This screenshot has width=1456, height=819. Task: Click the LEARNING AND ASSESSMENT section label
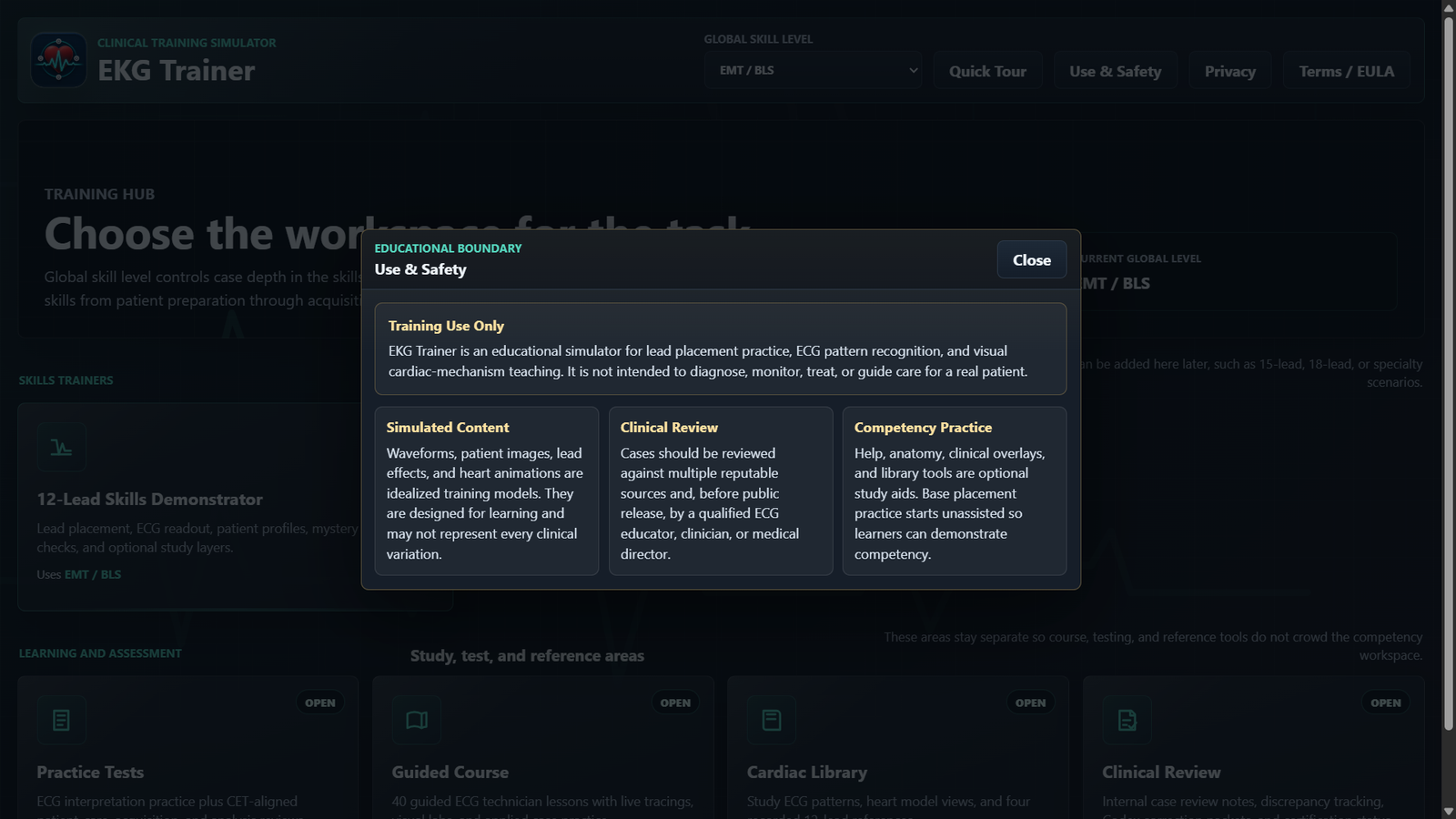(x=100, y=653)
